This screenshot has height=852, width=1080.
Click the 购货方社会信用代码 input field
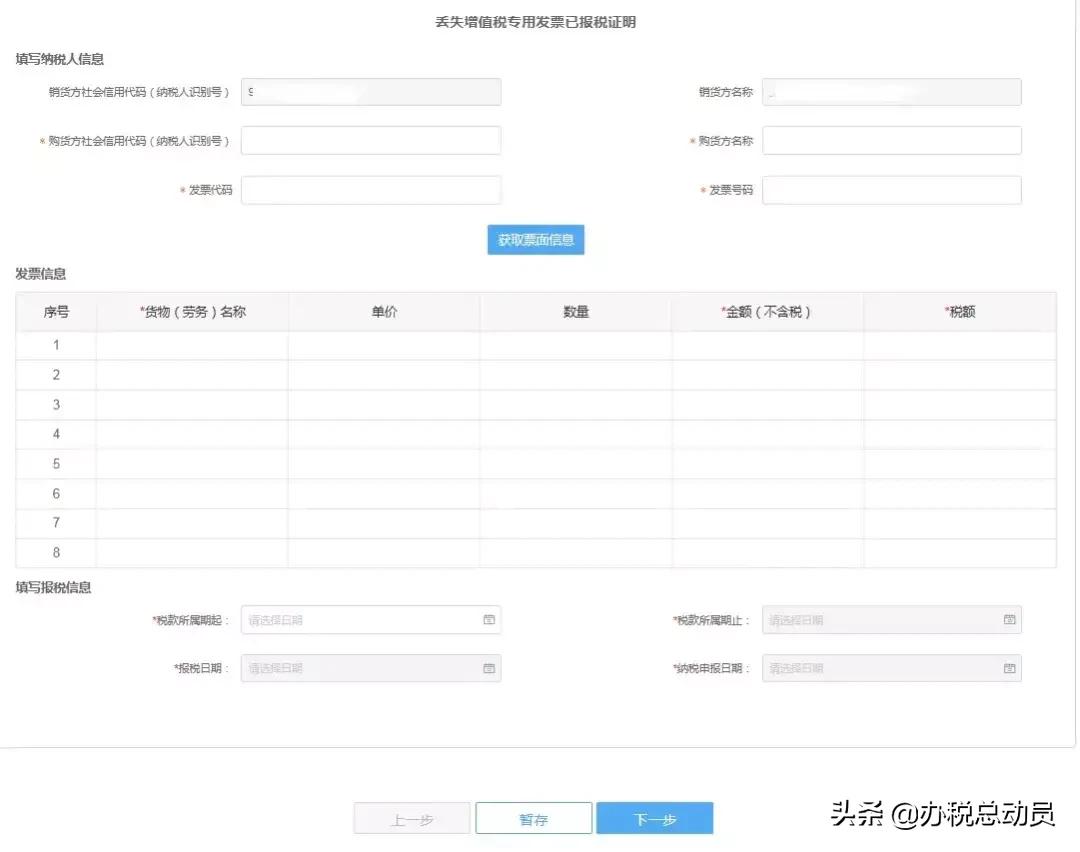(370, 140)
